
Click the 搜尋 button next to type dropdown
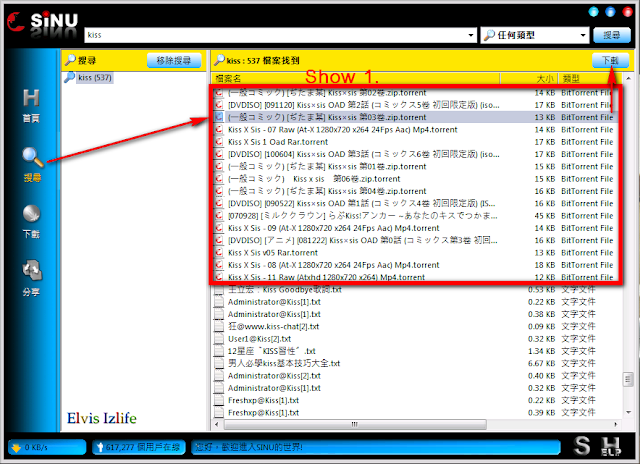611,35
